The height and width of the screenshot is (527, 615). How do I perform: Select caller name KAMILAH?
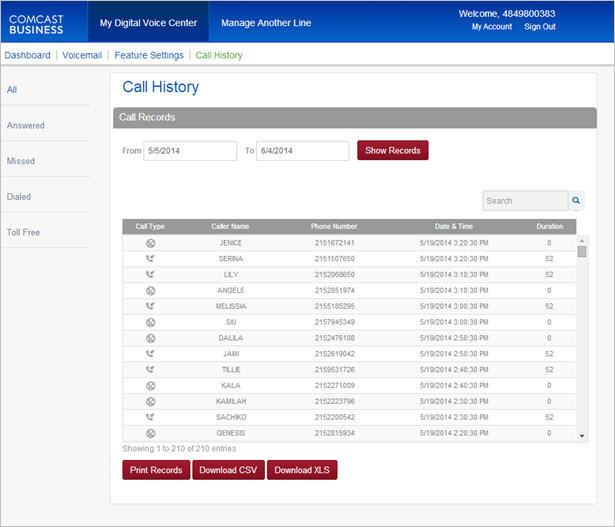(231, 402)
